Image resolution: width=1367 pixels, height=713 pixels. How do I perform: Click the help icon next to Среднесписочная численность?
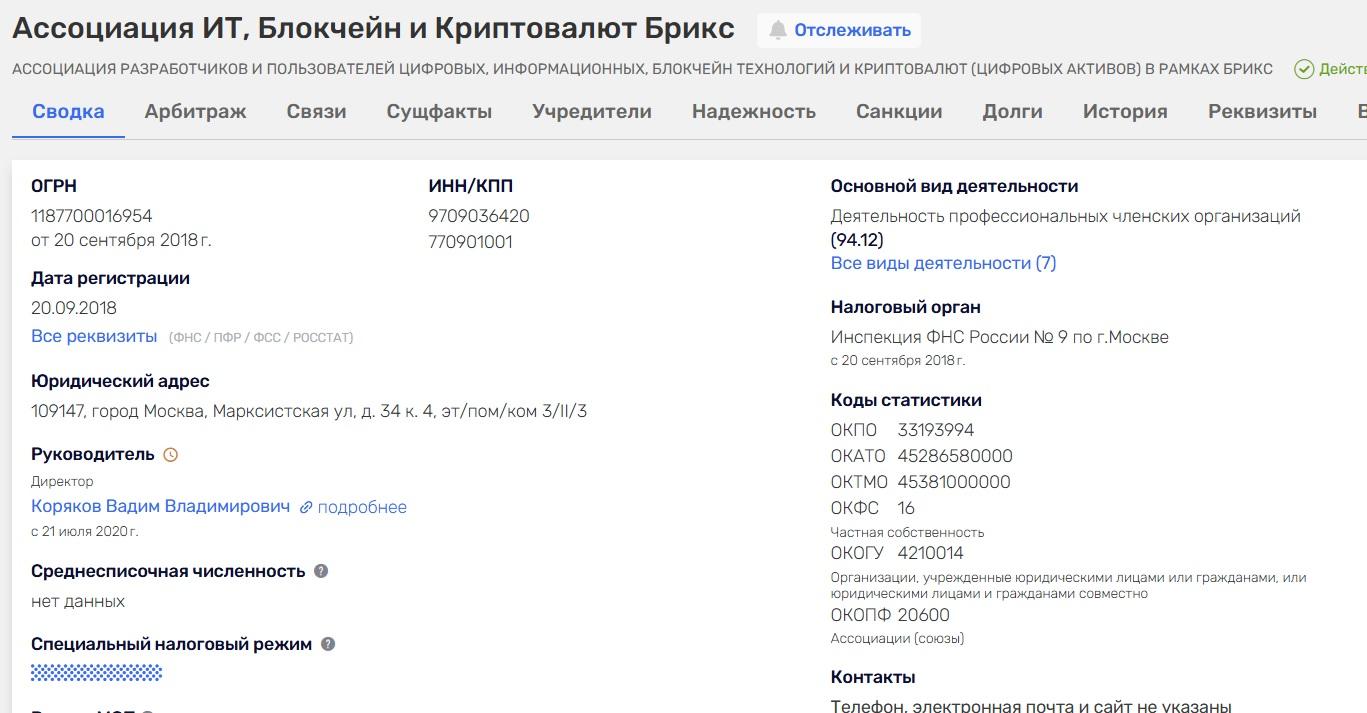pos(321,571)
